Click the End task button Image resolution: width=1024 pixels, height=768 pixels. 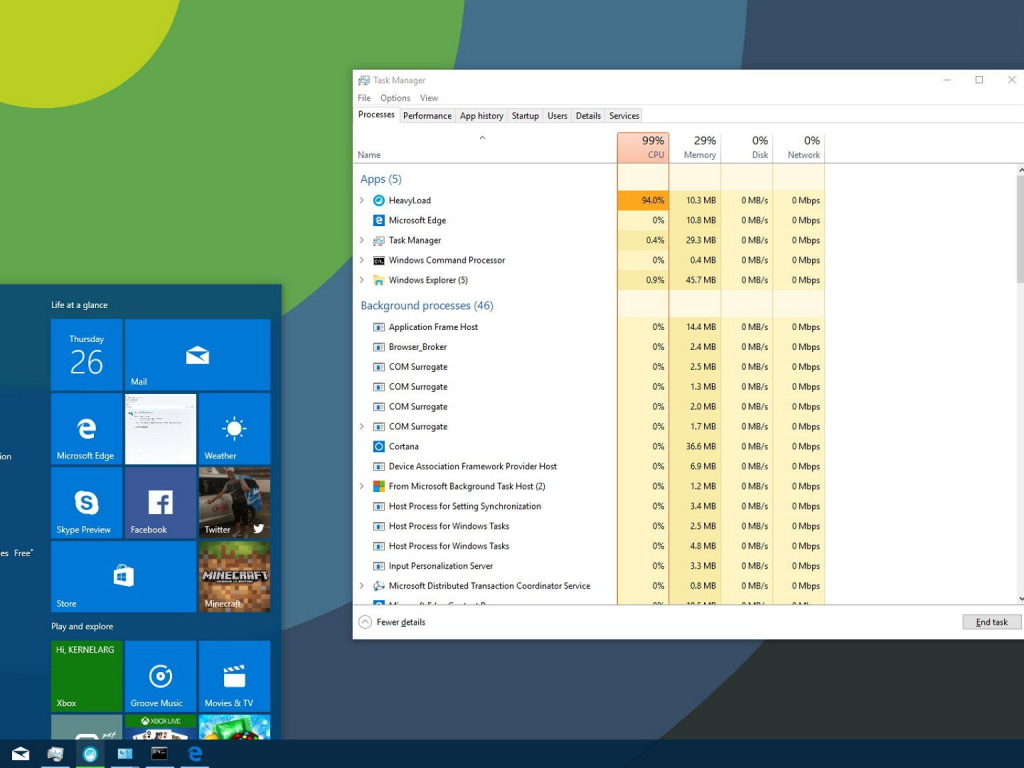click(x=991, y=622)
